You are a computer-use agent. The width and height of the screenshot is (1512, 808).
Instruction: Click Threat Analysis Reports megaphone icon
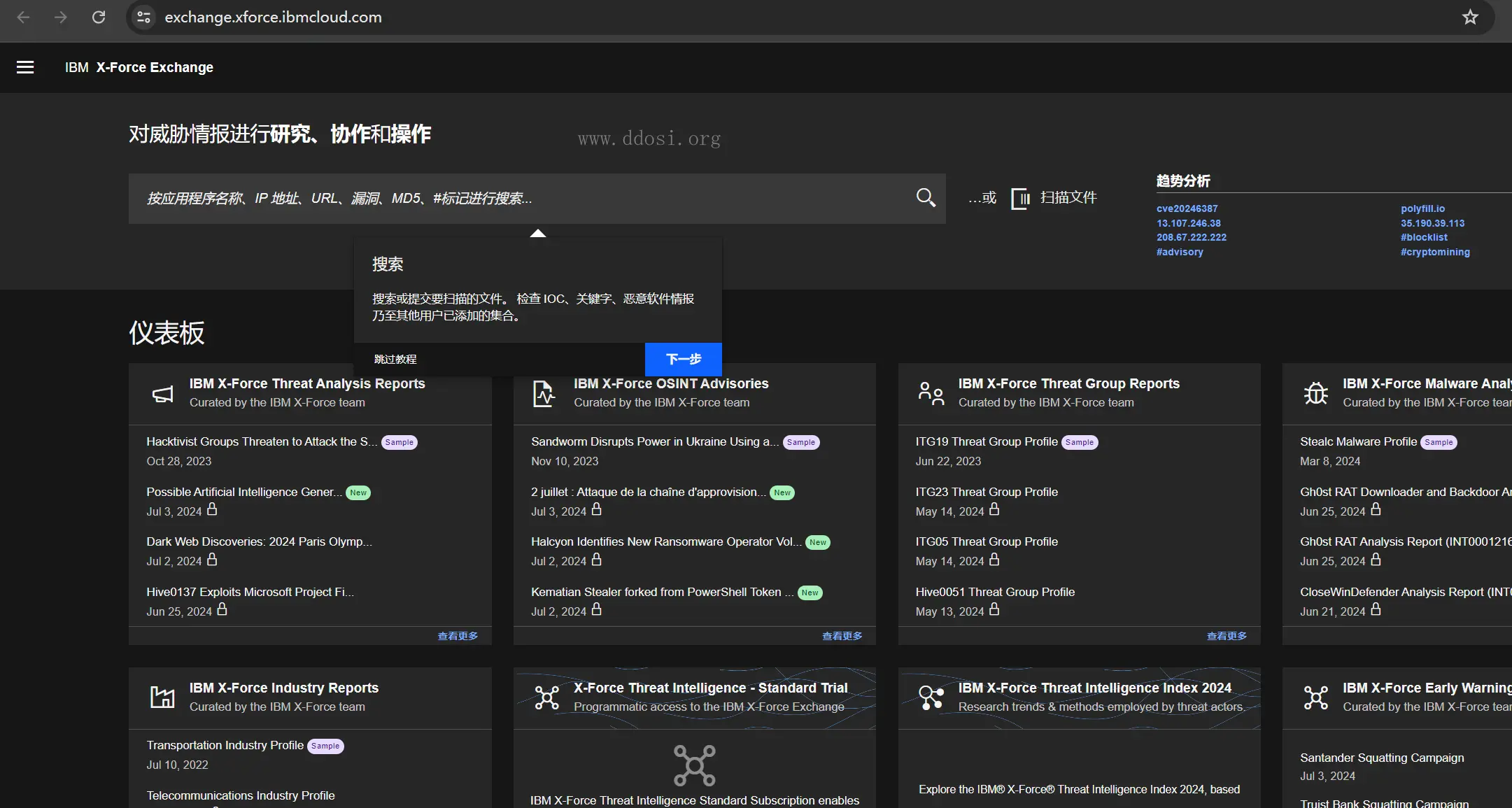[x=163, y=394]
